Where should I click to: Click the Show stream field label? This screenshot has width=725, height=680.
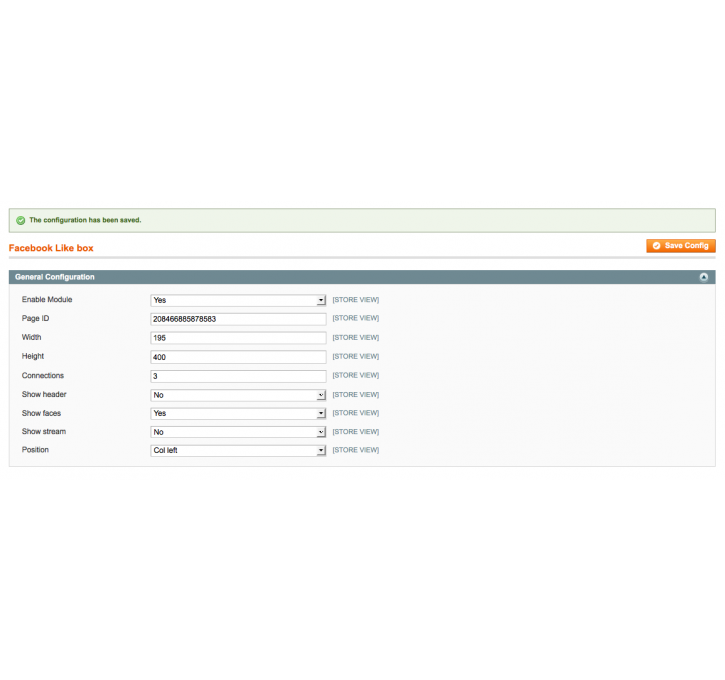44,431
